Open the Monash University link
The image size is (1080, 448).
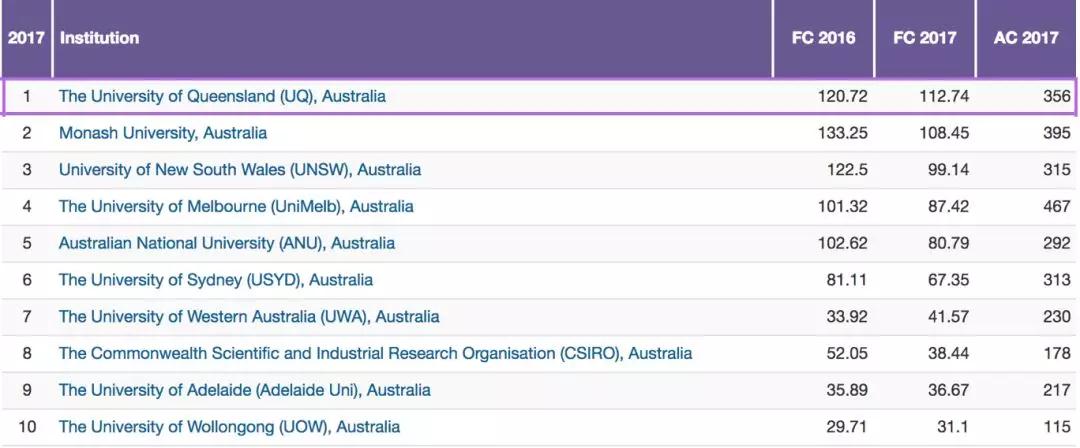click(163, 133)
